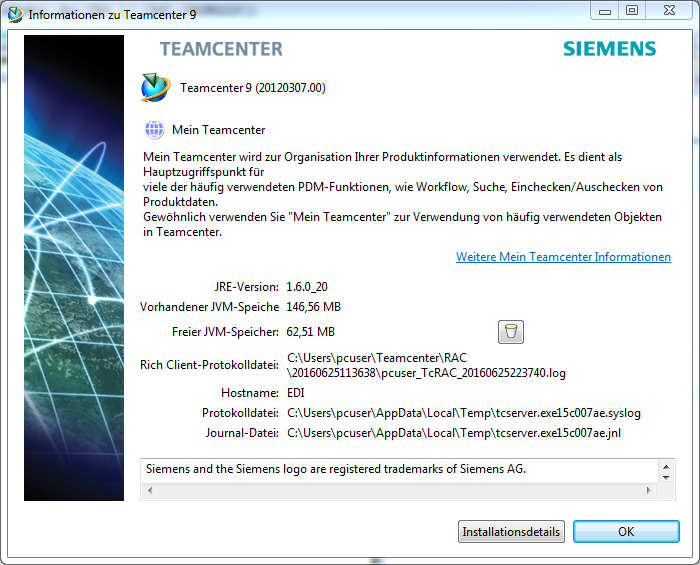Open the Installationsdetails button
The image size is (700, 565).
(511, 532)
